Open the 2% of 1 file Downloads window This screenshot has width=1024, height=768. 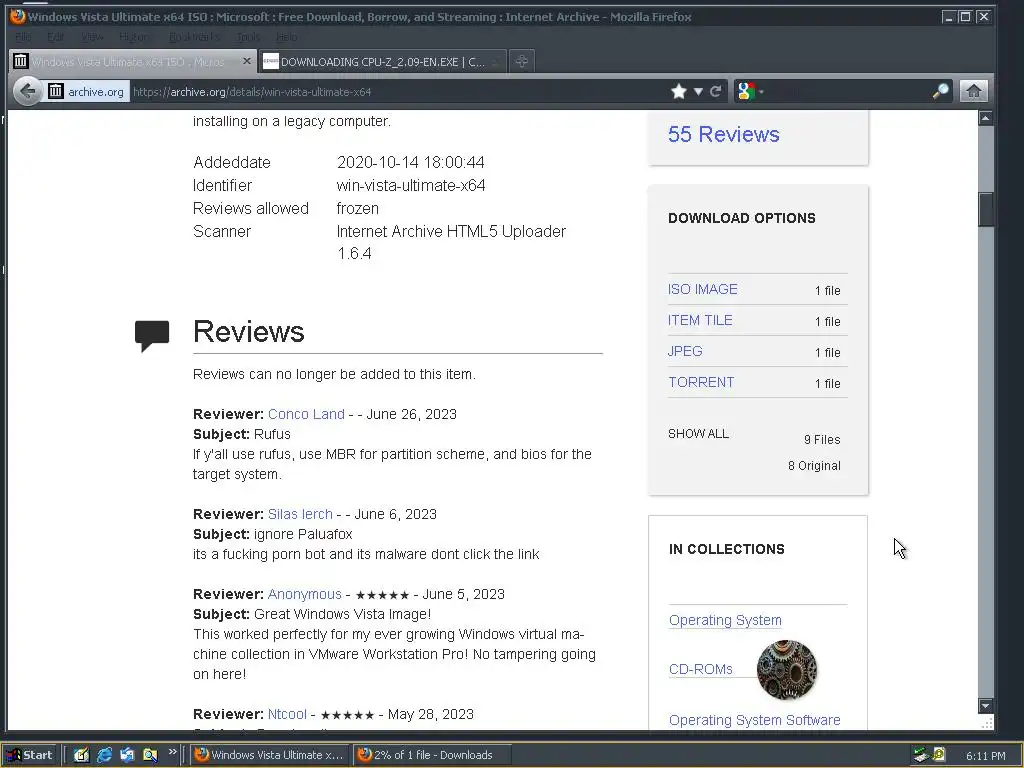pos(432,755)
